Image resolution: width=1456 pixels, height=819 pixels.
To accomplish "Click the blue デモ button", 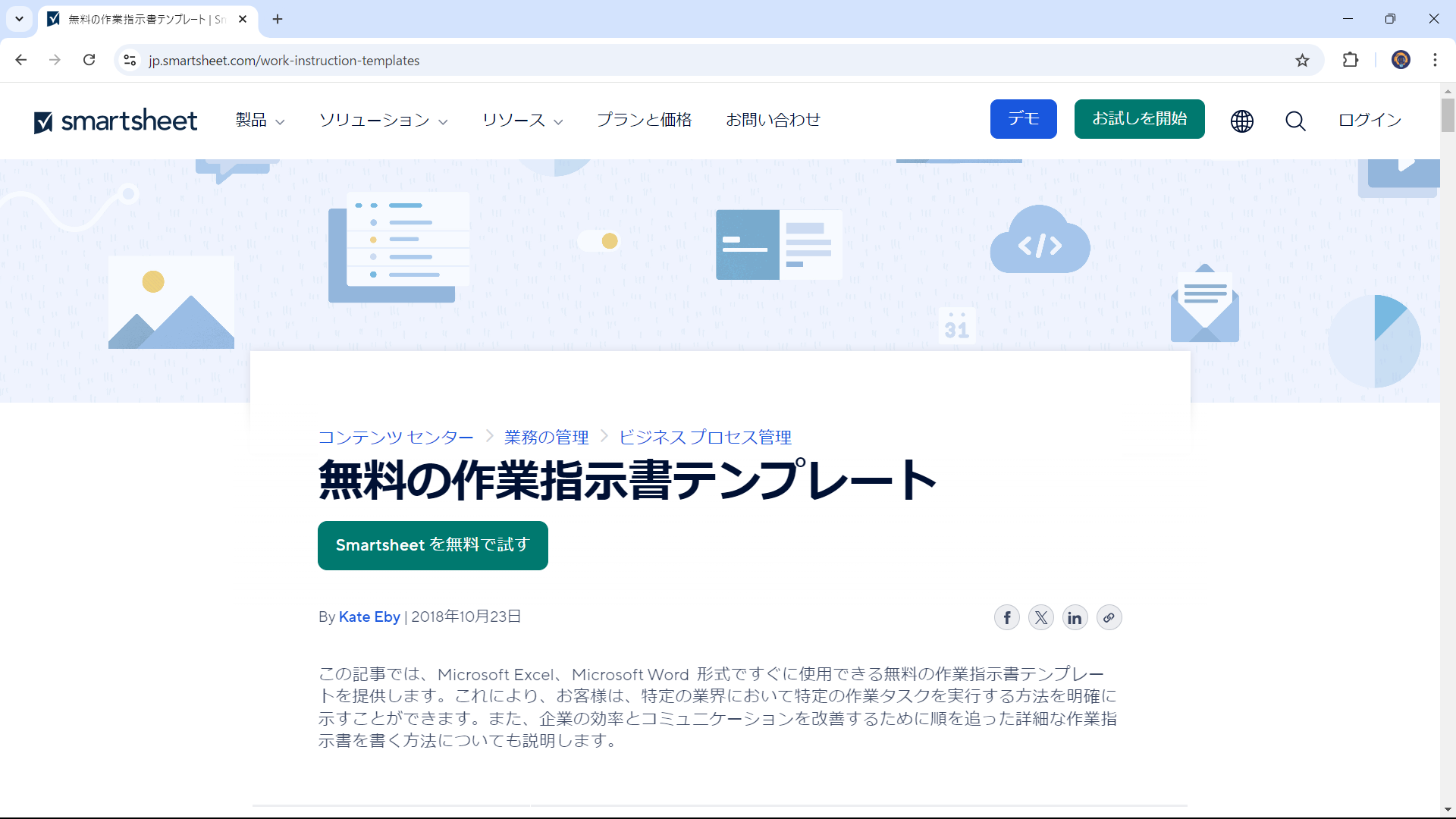I will [1023, 119].
